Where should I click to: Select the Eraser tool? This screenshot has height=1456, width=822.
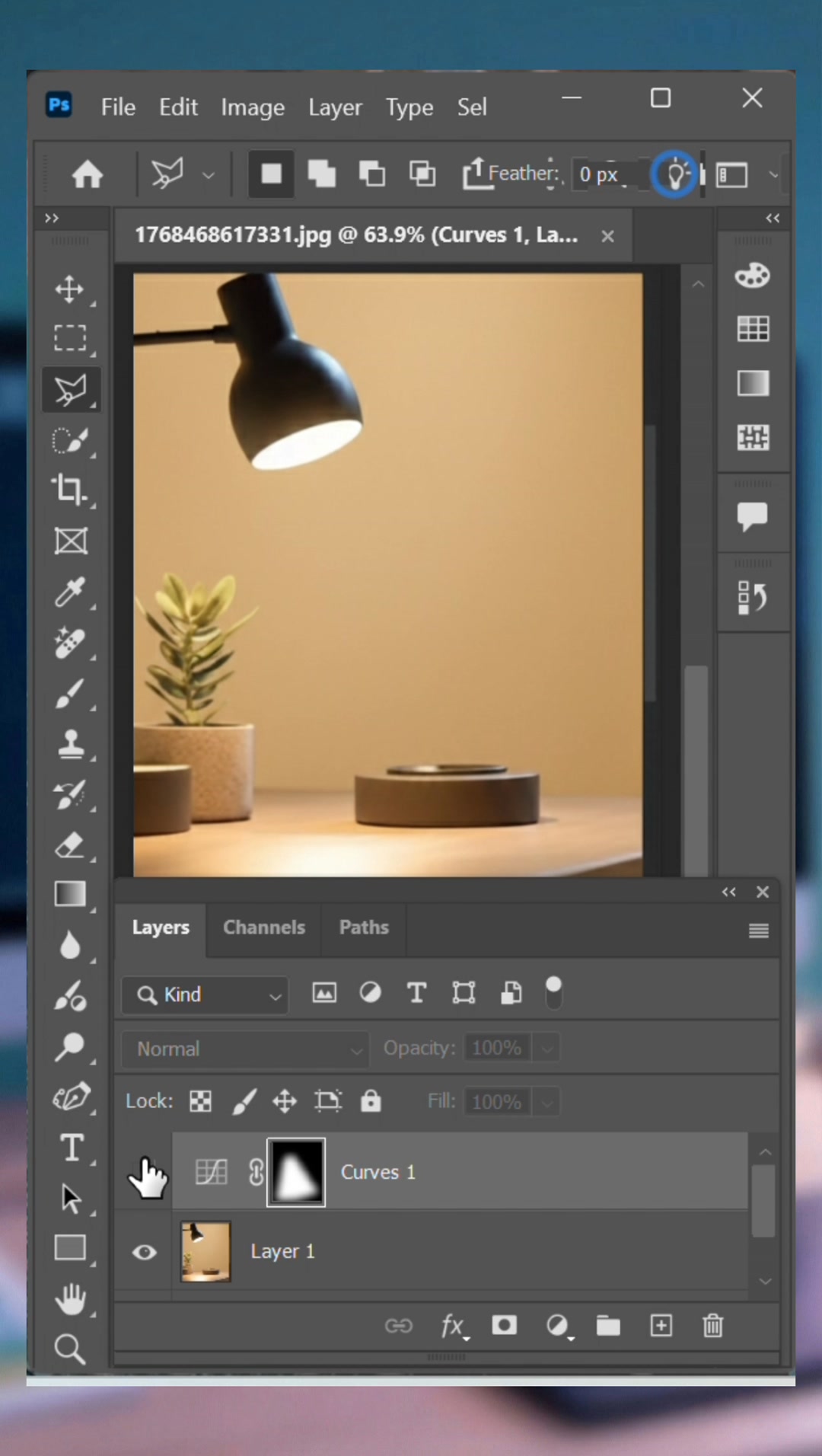[70, 845]
